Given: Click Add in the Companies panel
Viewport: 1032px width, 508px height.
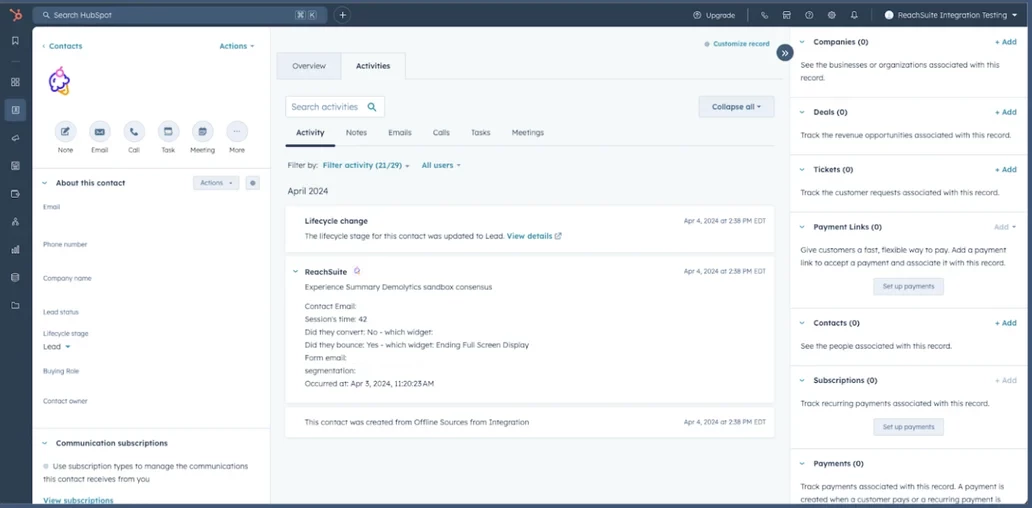Looking at the screenshot, I should click(x=1006, y=41).
